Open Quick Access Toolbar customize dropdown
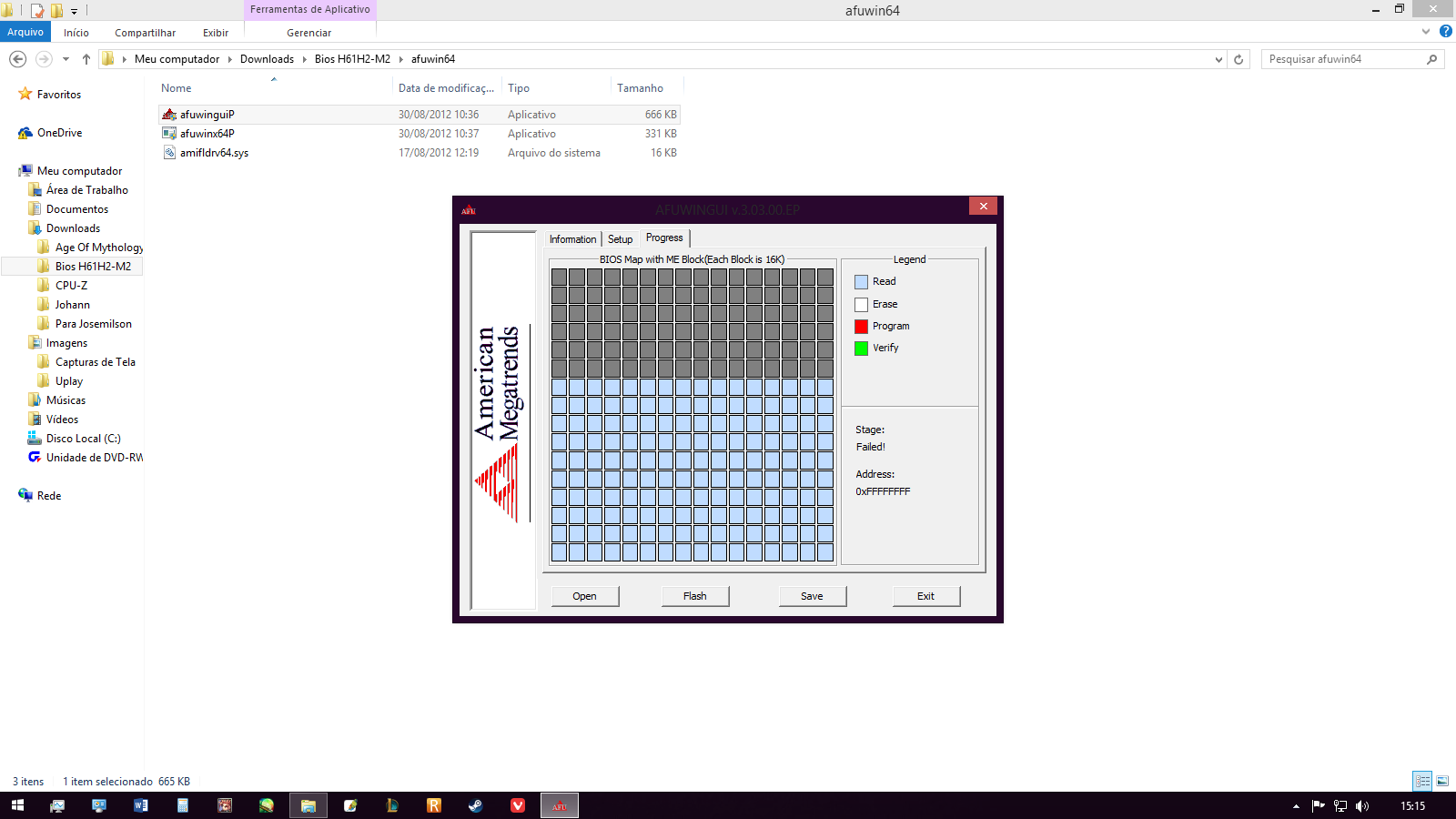This screenshot has height=819, width=1456. pos(75,11)
